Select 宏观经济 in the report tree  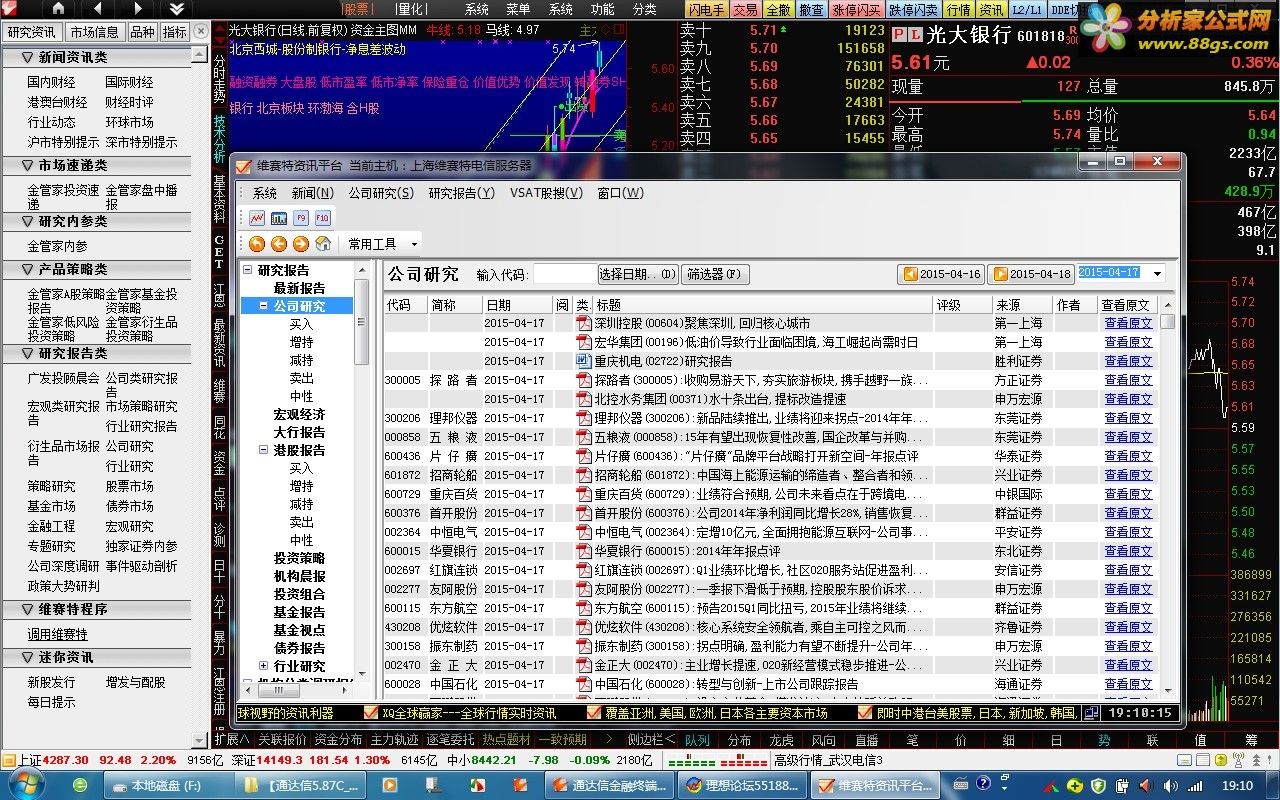299,414
